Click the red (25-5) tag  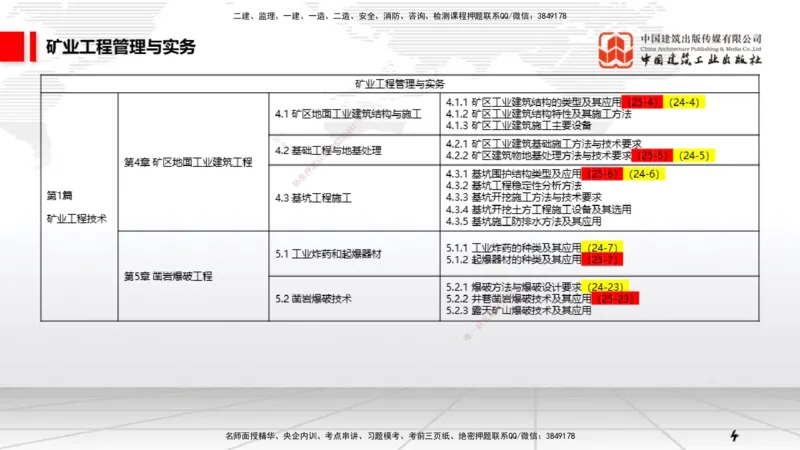tap(653, 156)
